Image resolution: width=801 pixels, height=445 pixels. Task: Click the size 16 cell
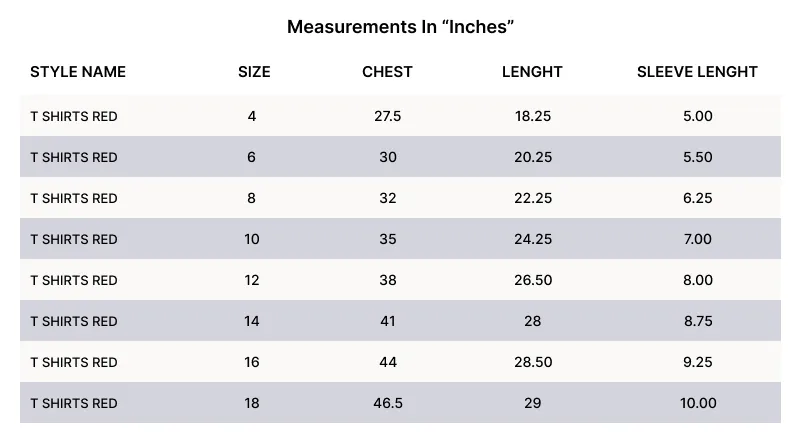[252, 362]
